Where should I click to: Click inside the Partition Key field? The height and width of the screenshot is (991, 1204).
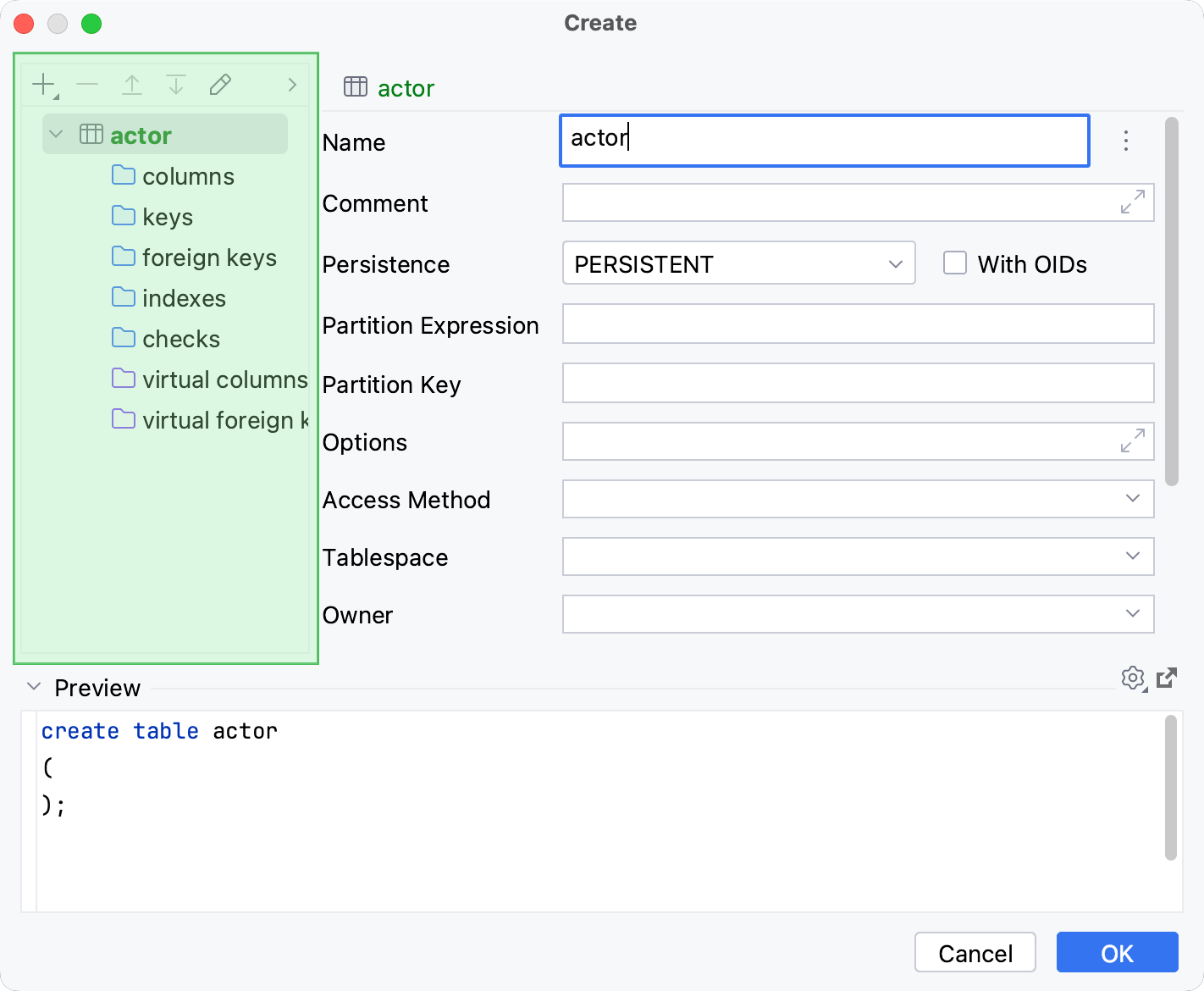pyautogui.click(x=857, y=383)
